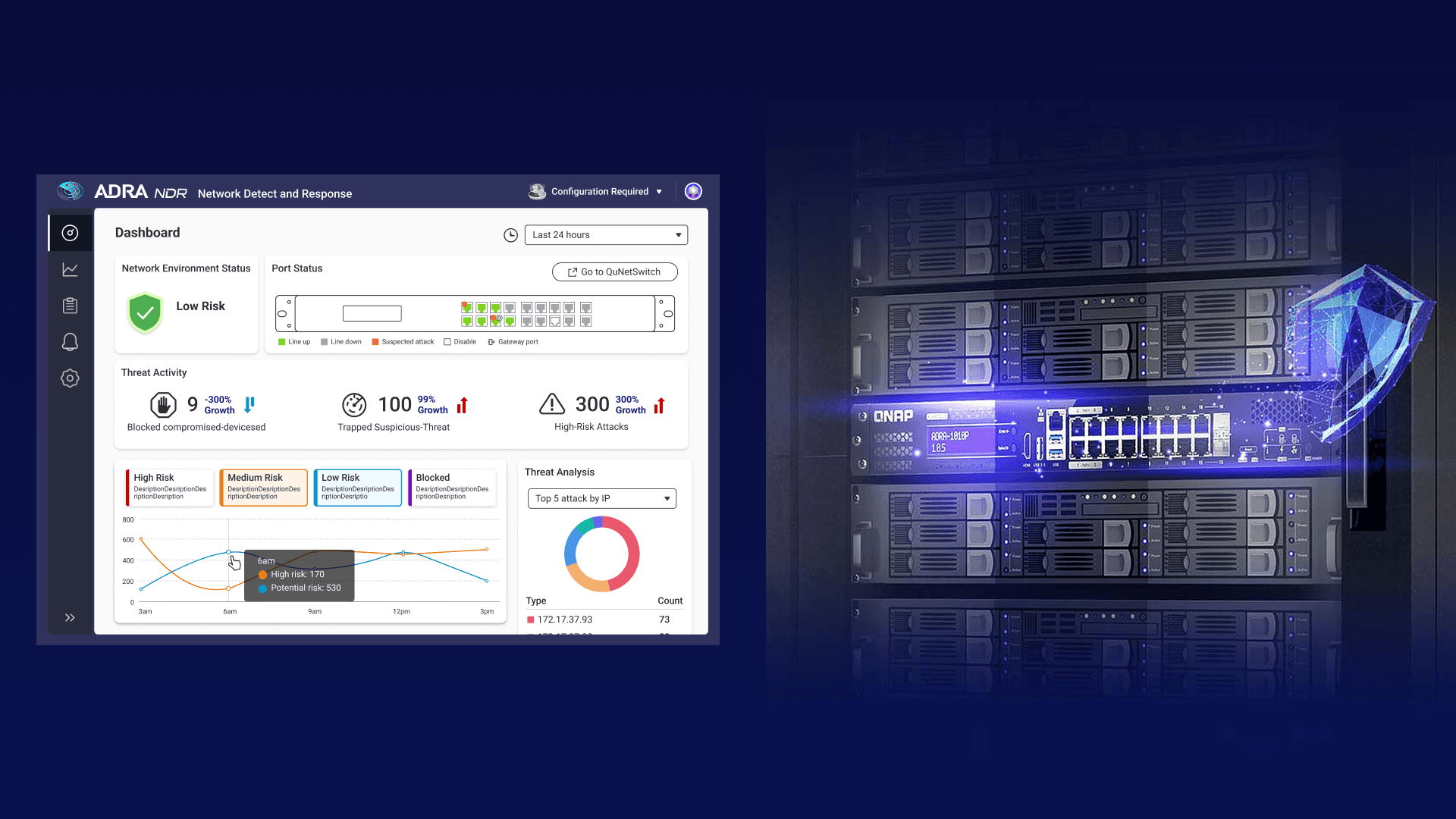Screen dimensions: 1456x819
Task: Click the user profile avatar icon
Action: tap(693, 191)
